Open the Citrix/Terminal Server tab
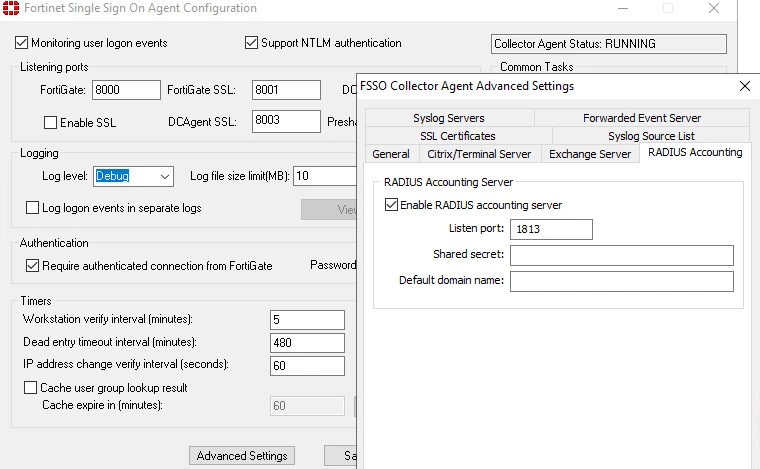Image resolution: width=760 pixels, height=469 pixels. tap(479, 154)
